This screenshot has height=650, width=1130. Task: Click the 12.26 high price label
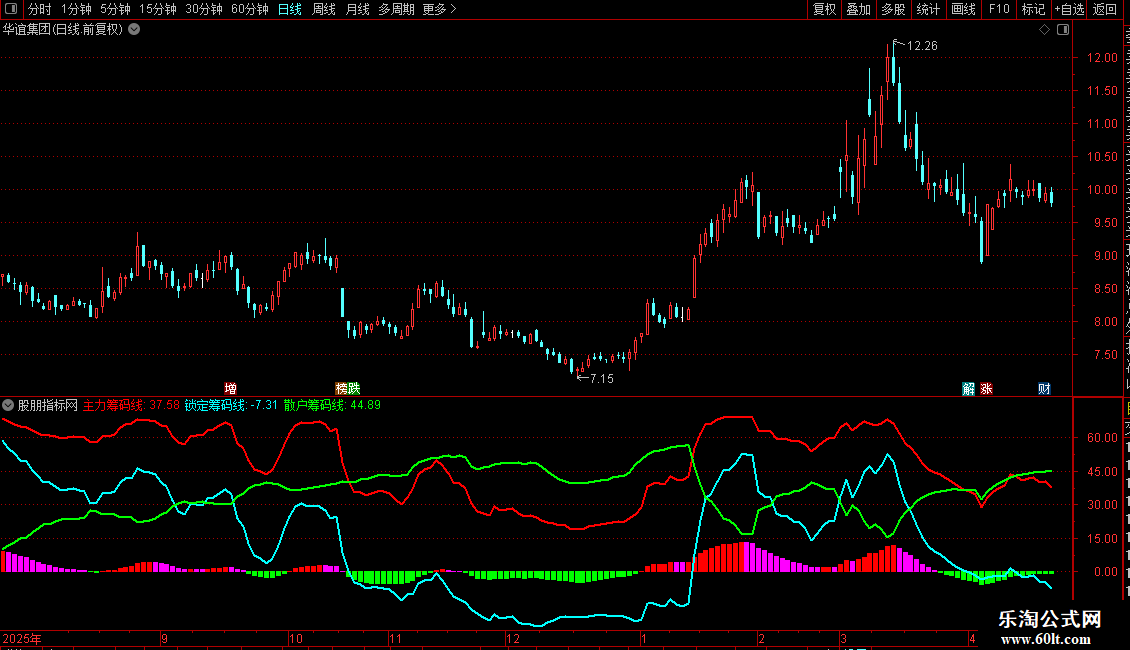[922, 46]
